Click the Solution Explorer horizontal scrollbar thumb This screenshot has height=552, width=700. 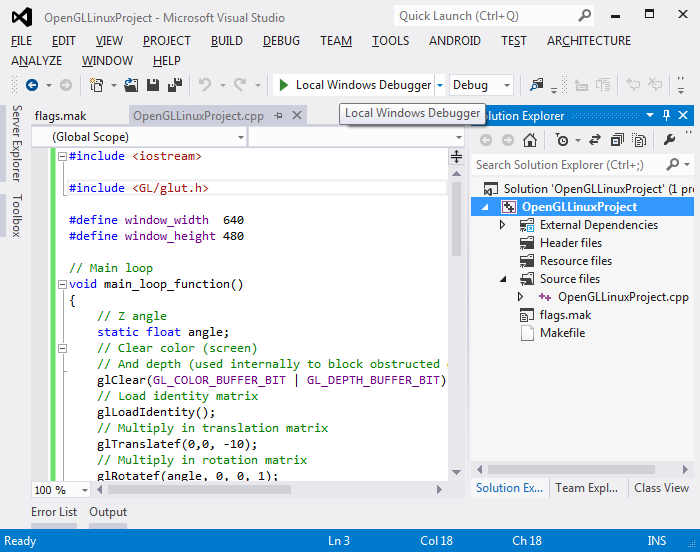coord(571,469)
